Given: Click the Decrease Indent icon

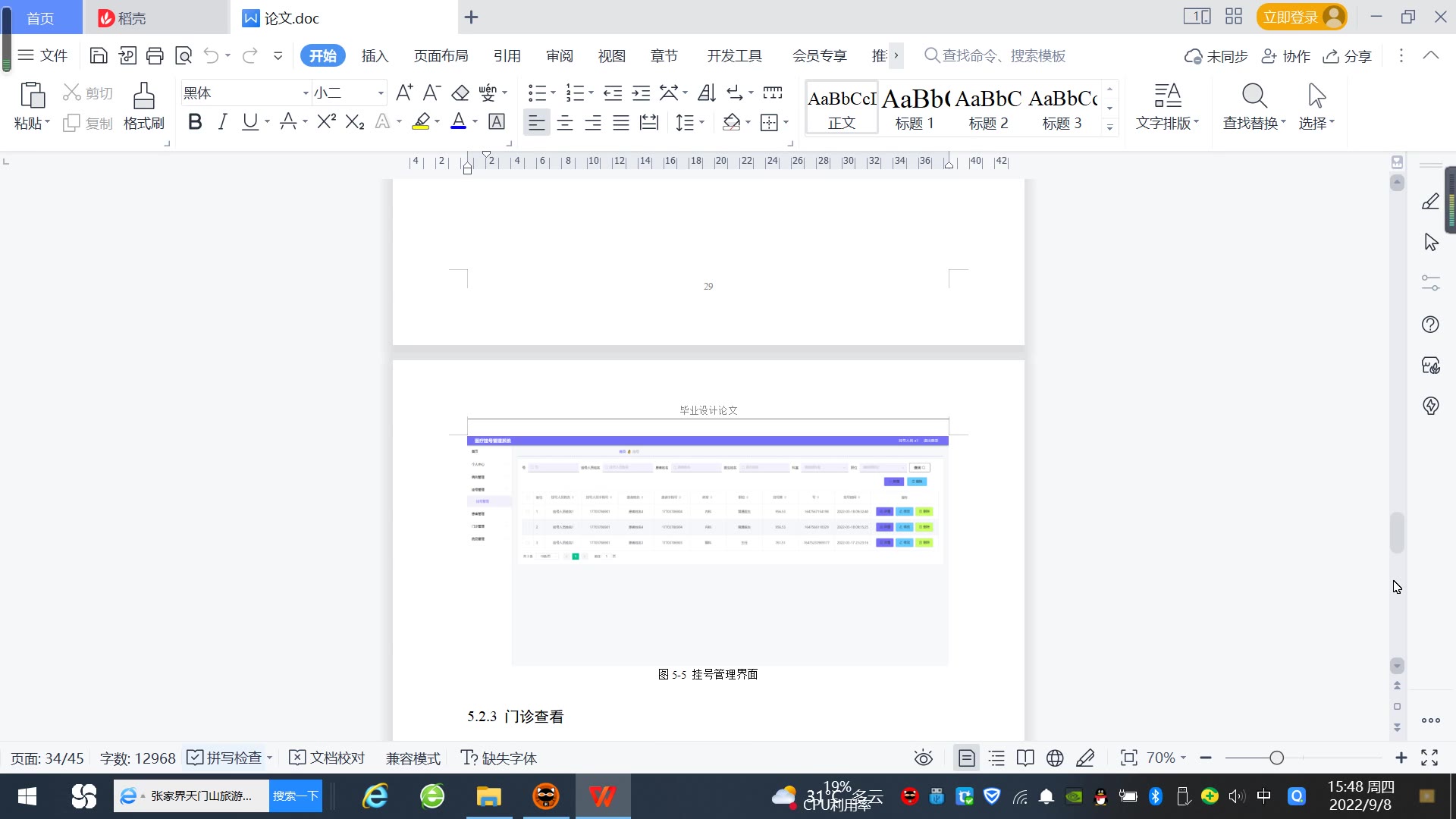Looking at the screenshot, I should [x=613, y=93].
